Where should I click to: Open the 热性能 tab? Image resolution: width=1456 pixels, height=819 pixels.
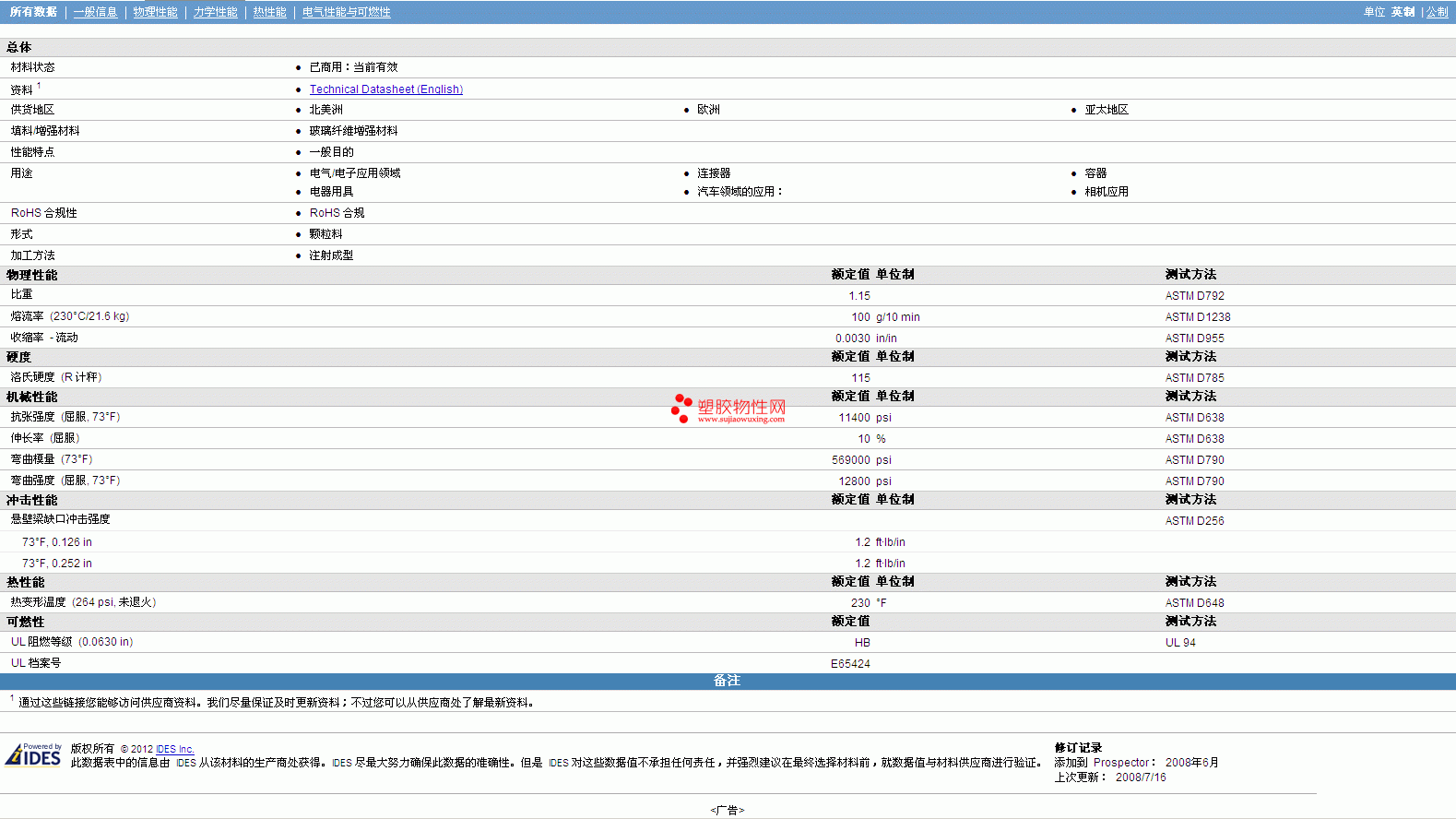[270, 12]
